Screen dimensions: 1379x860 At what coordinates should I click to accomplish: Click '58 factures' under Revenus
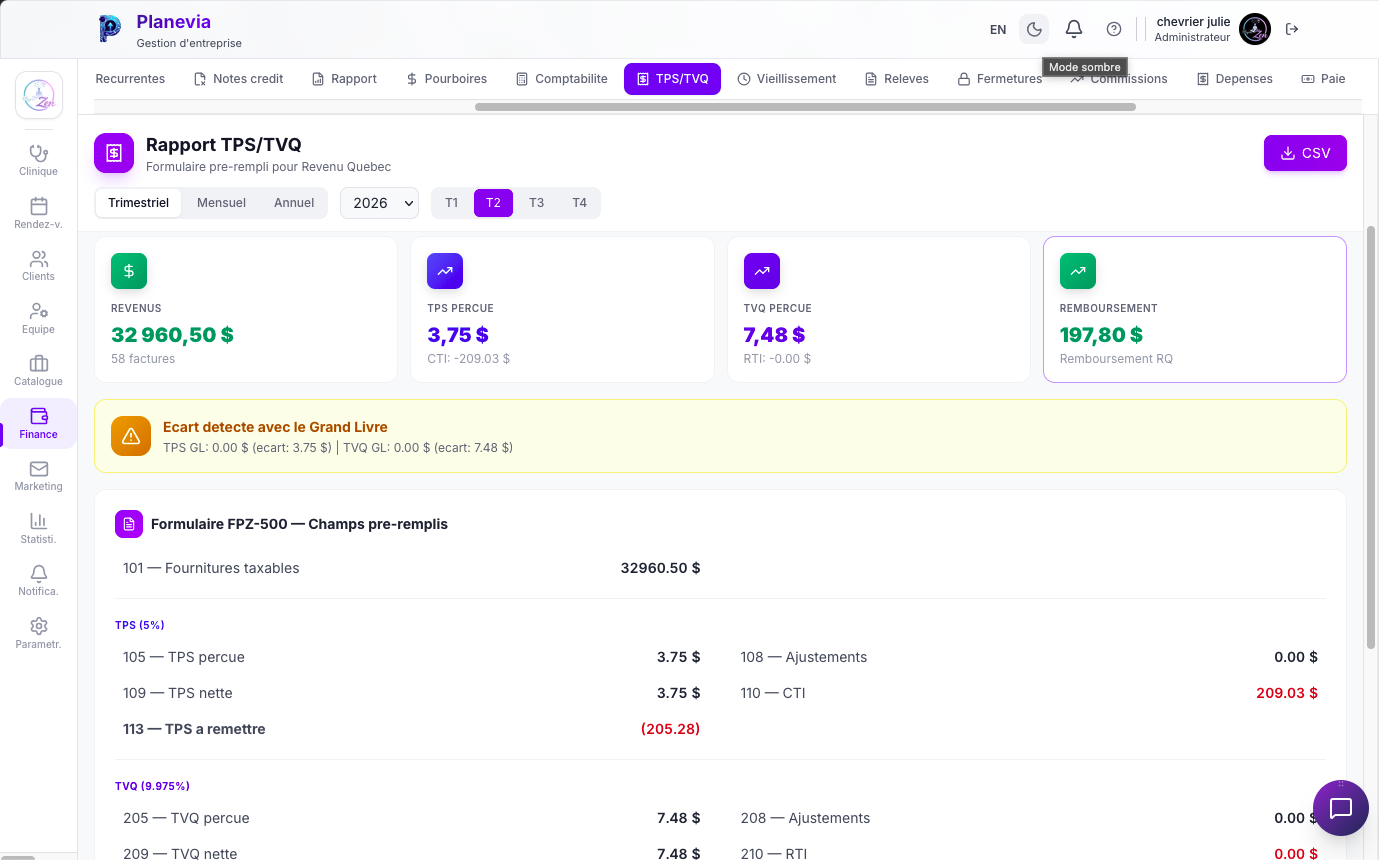click(x=143, y=359)
